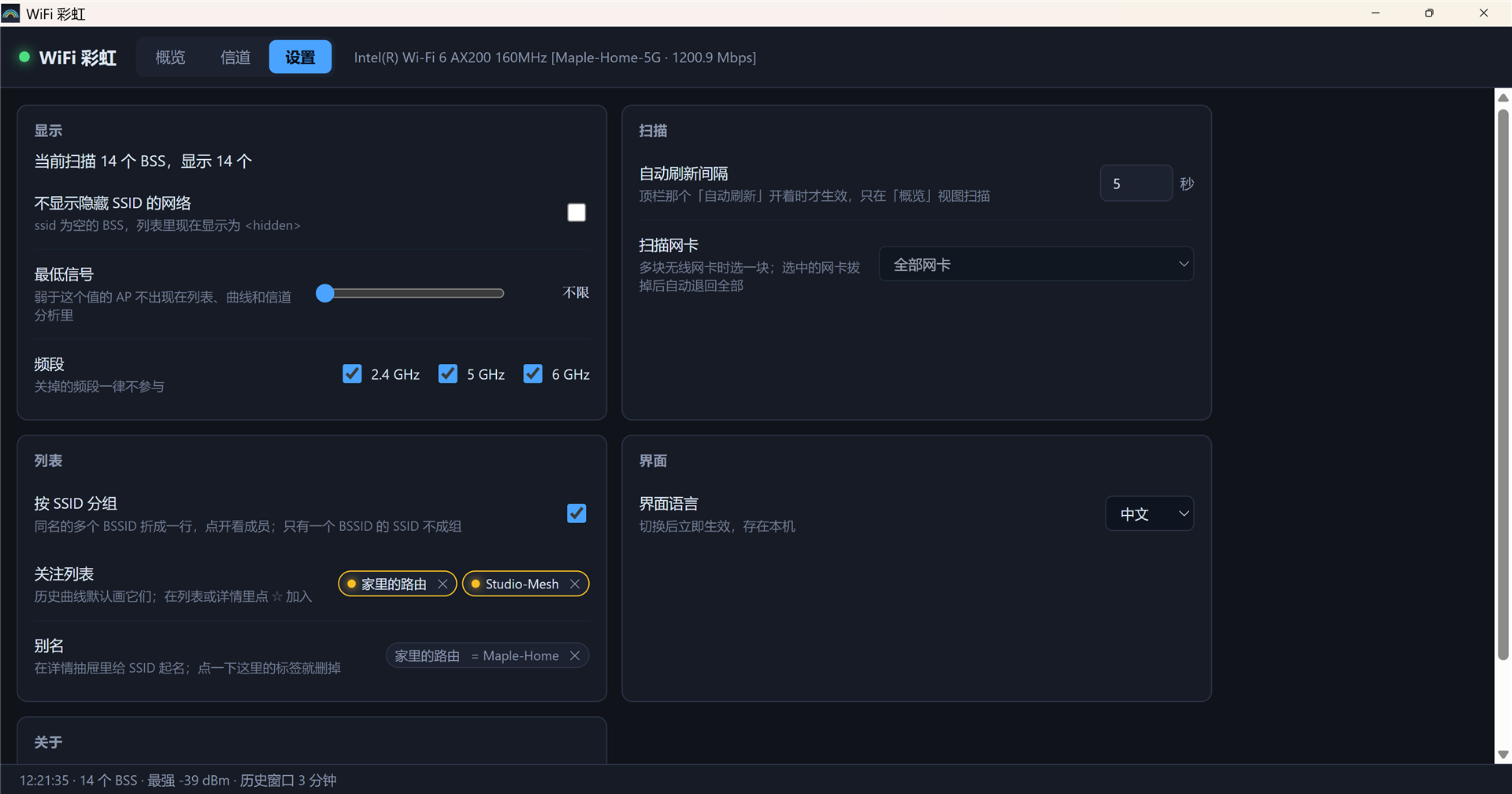Delete the 家里的路由 = Maple-Home alias tag
Screen dimensions: 1512x794
coord(575,655)
